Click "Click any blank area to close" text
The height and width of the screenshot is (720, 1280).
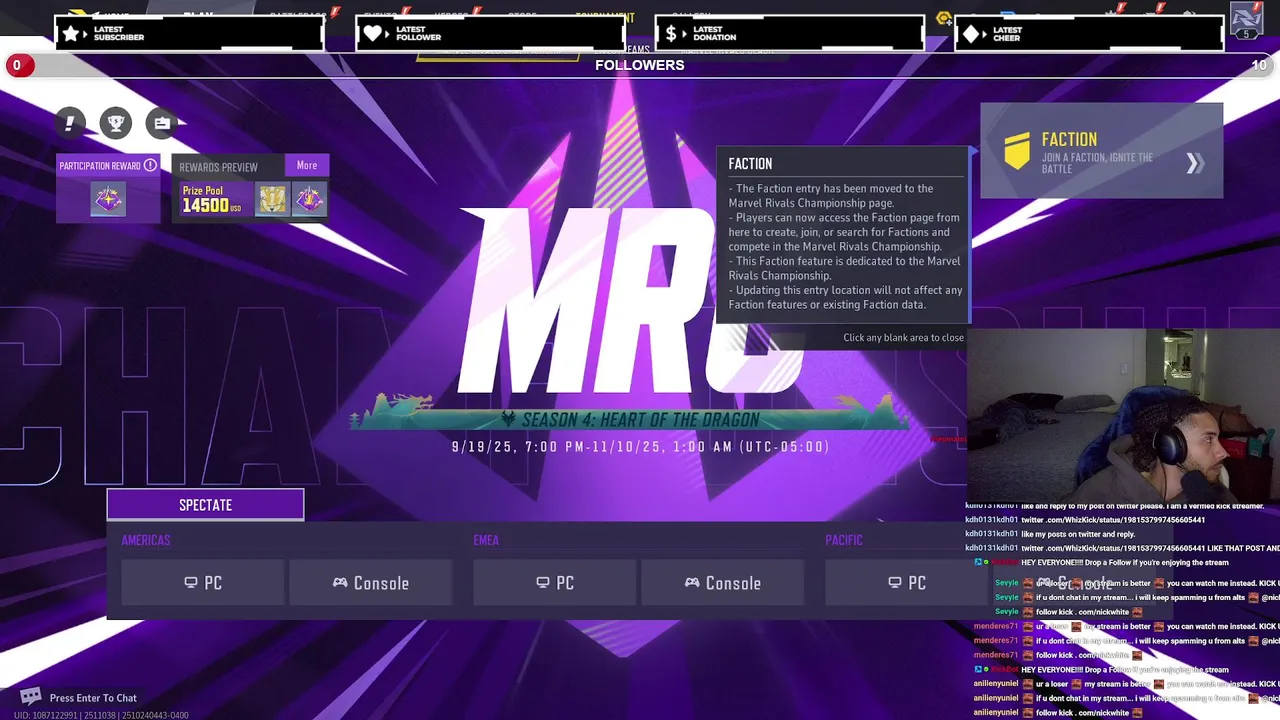coord(903,337)
